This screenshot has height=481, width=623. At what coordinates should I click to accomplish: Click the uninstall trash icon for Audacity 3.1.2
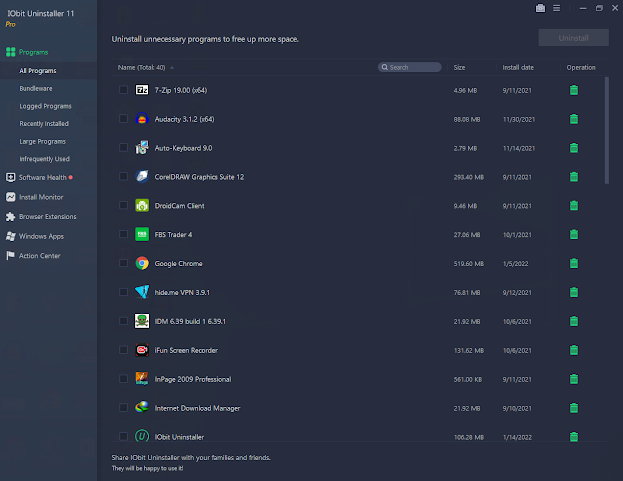click(x=574, y=119)
